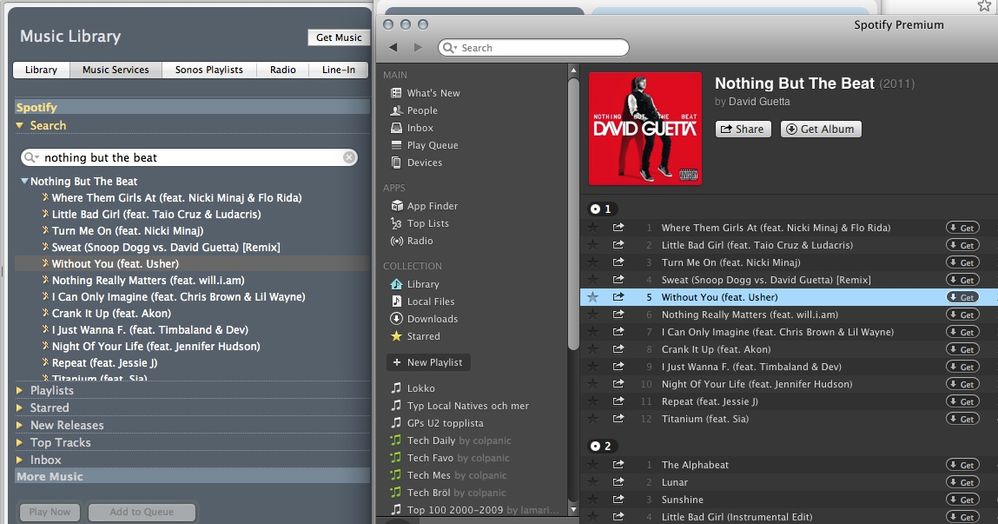998x524 pixels.
Task: Open Downloads in Spotify sidebar
Action: coord(425,319)
